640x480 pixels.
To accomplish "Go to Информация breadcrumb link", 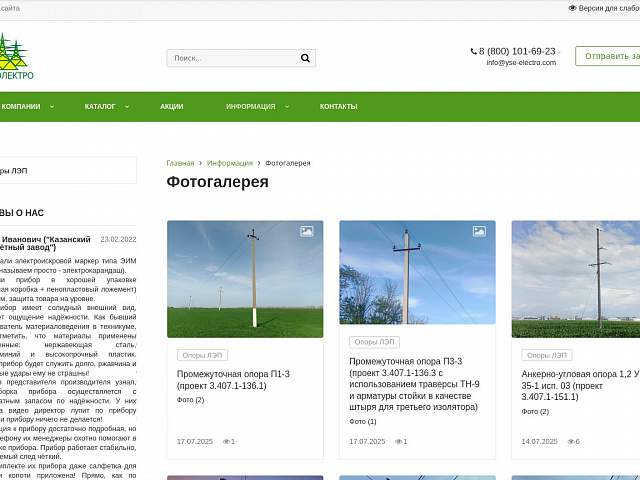I will point(230,163).
